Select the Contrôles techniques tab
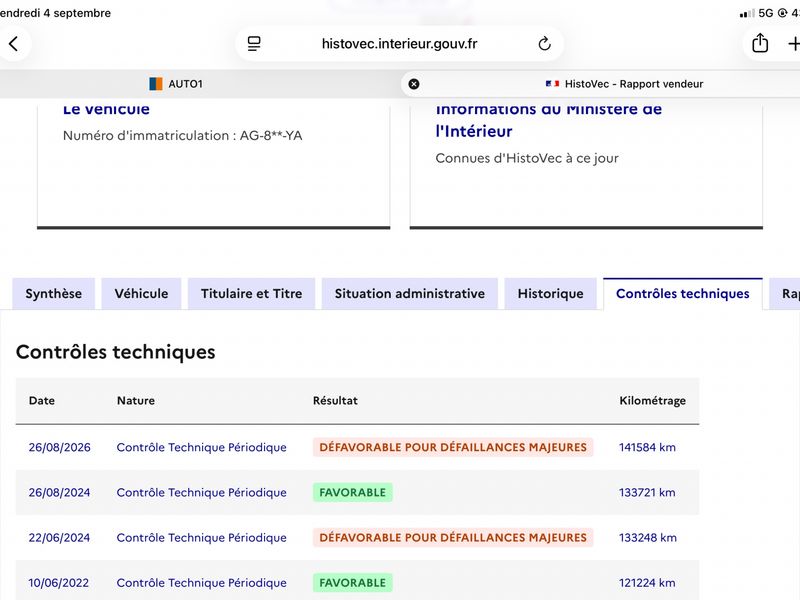Image resolution: width=800 pixels, height=600 pixels. (683, 294)
